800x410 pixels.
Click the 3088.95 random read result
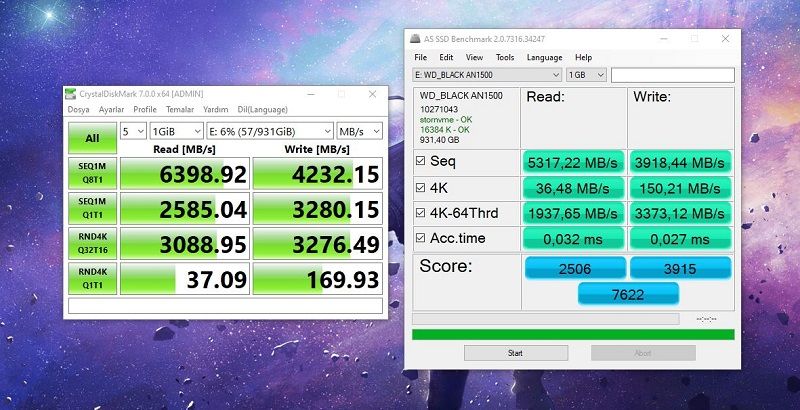185,243
